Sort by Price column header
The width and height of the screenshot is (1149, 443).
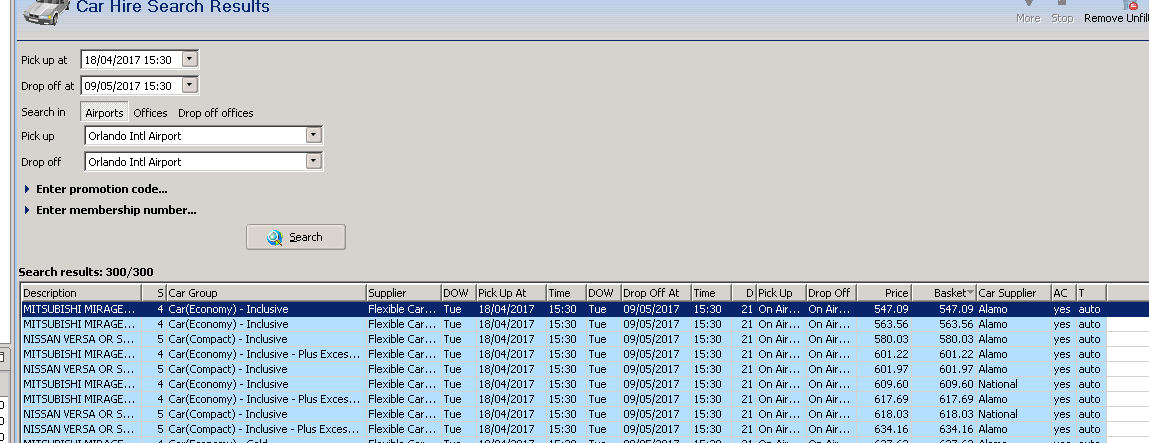click(x=884, y=293)
